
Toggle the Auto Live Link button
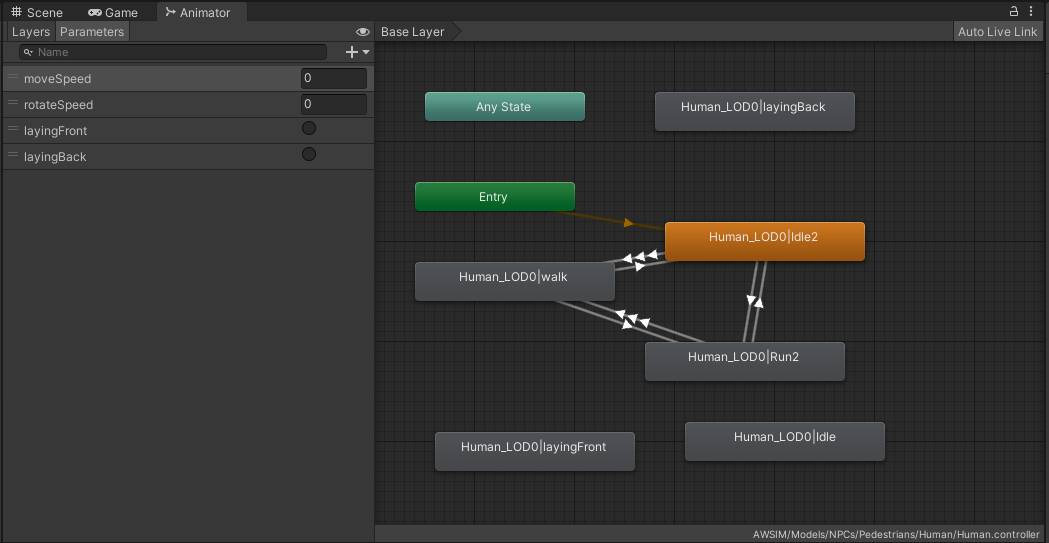997,32
